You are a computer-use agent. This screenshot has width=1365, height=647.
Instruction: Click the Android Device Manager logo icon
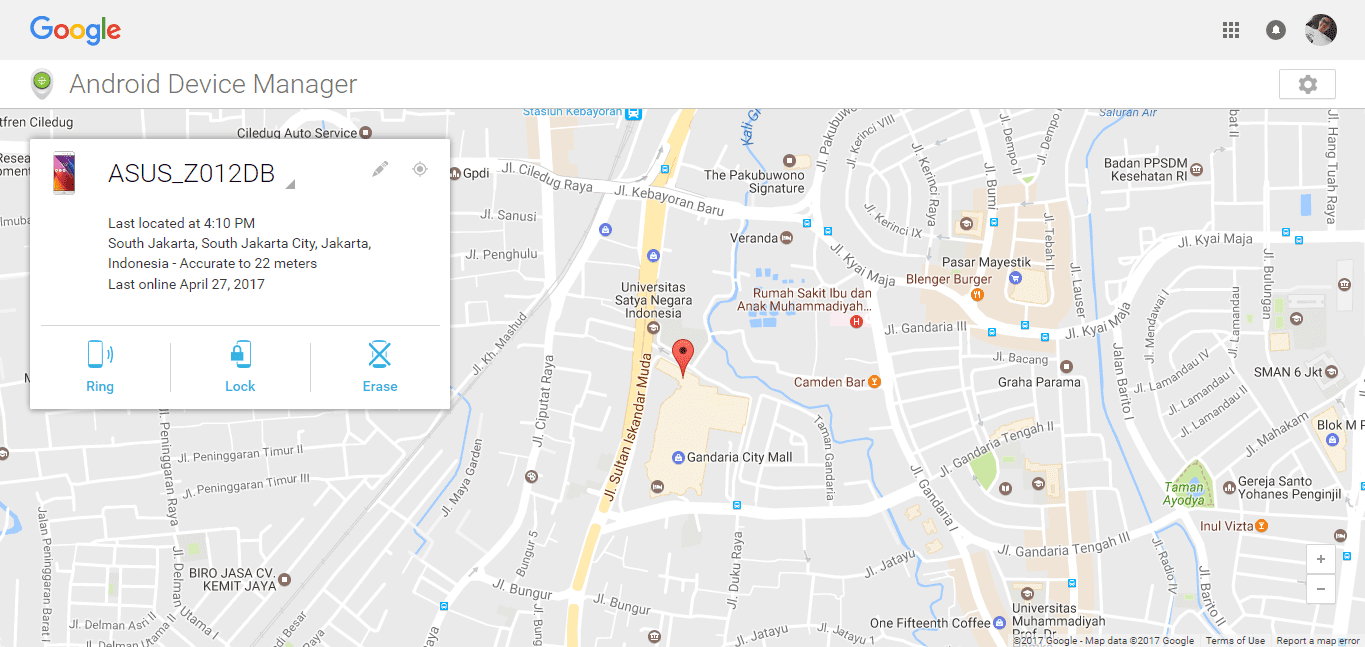tap(41, 84)
